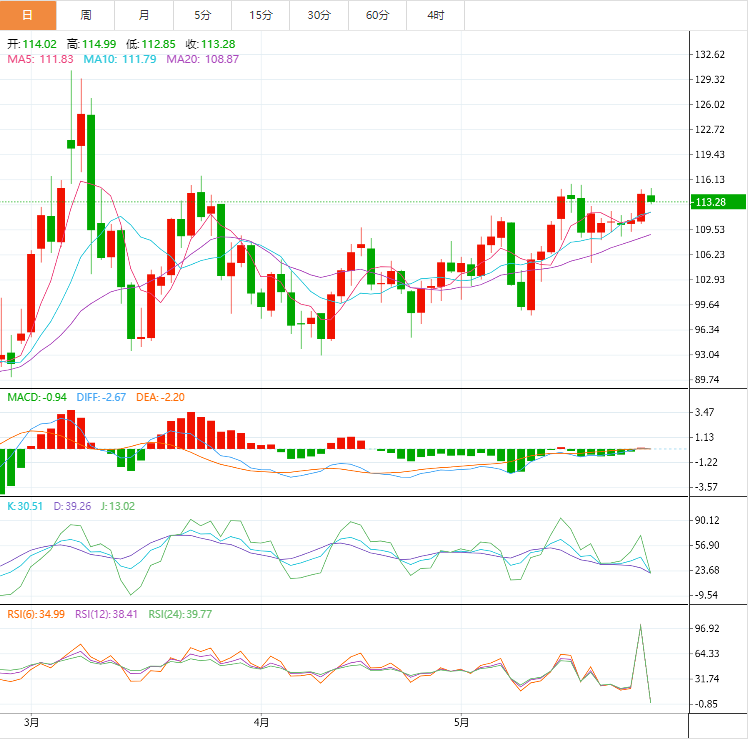Open the 5分 timeframe tab
Screen dimensions: 753x749
coord(202,15)
